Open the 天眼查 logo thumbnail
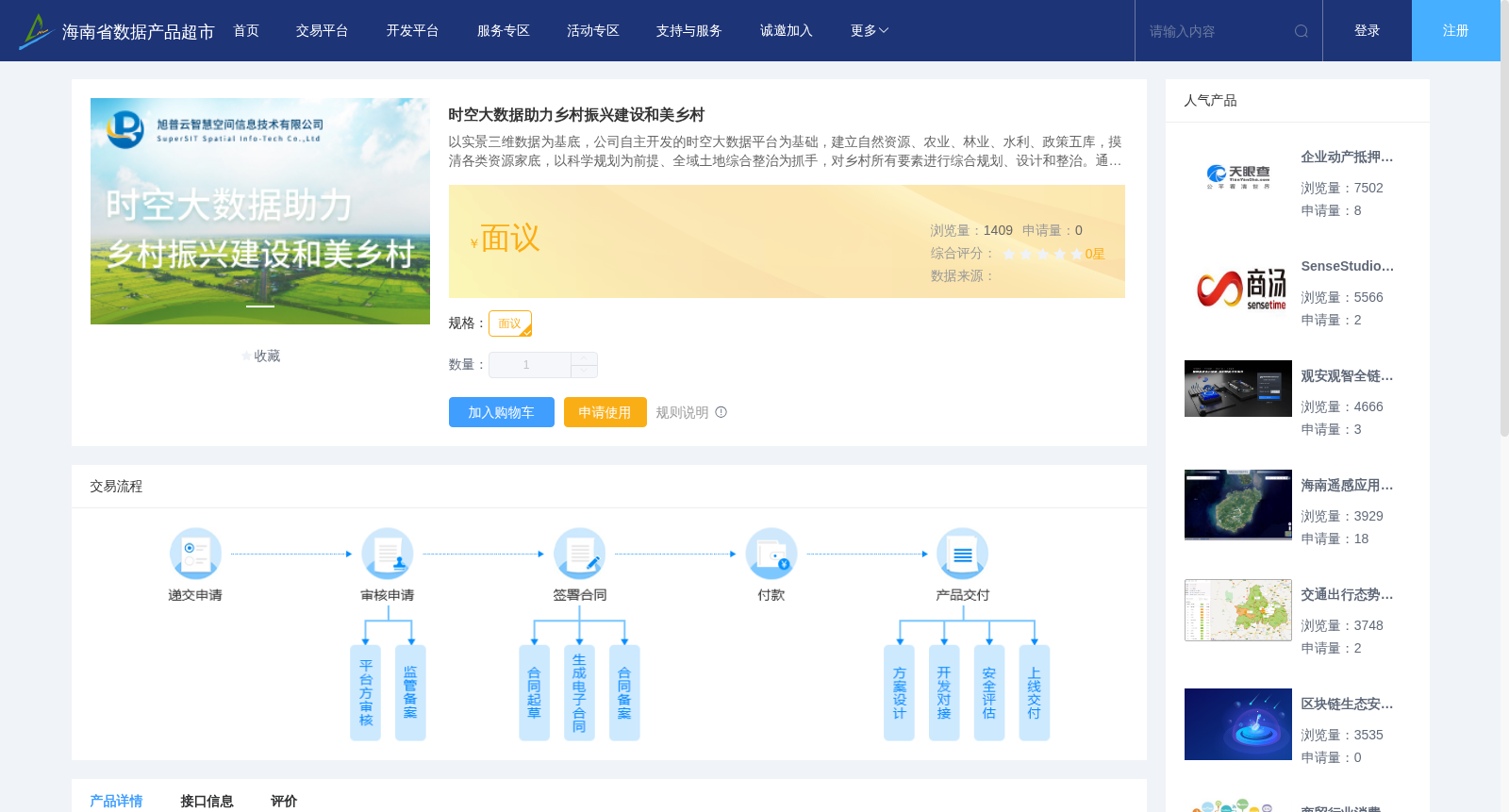The height and width of the screenshot is (812, 1509). pos(1238,177)
